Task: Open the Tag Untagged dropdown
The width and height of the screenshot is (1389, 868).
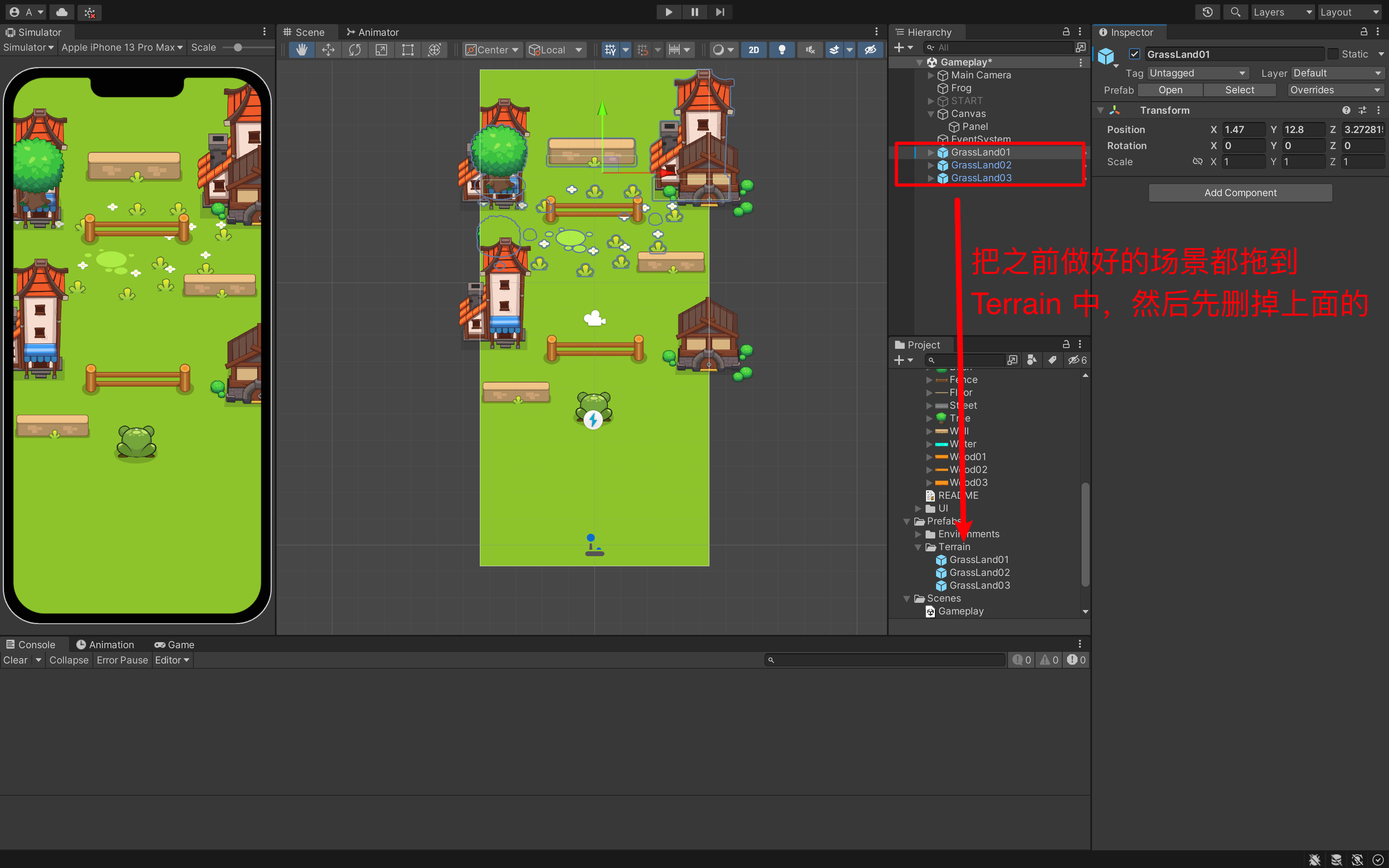Action: 1198,73
